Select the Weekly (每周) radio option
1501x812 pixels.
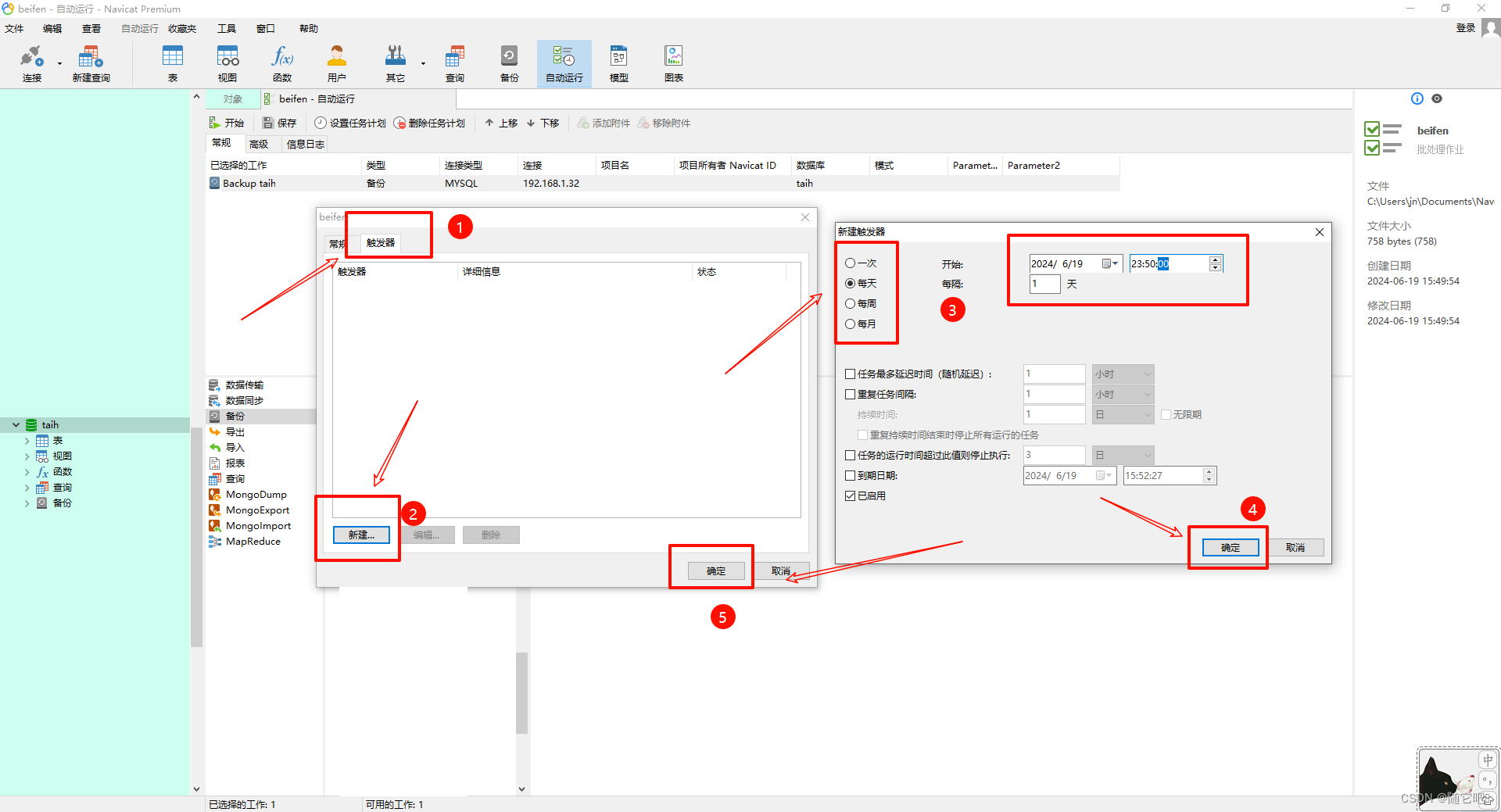click(850, 304)
